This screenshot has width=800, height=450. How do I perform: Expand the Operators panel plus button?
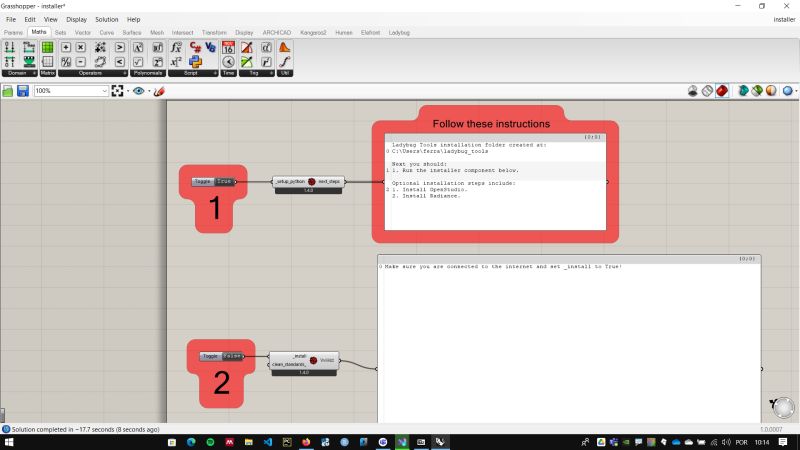[125, 73]
